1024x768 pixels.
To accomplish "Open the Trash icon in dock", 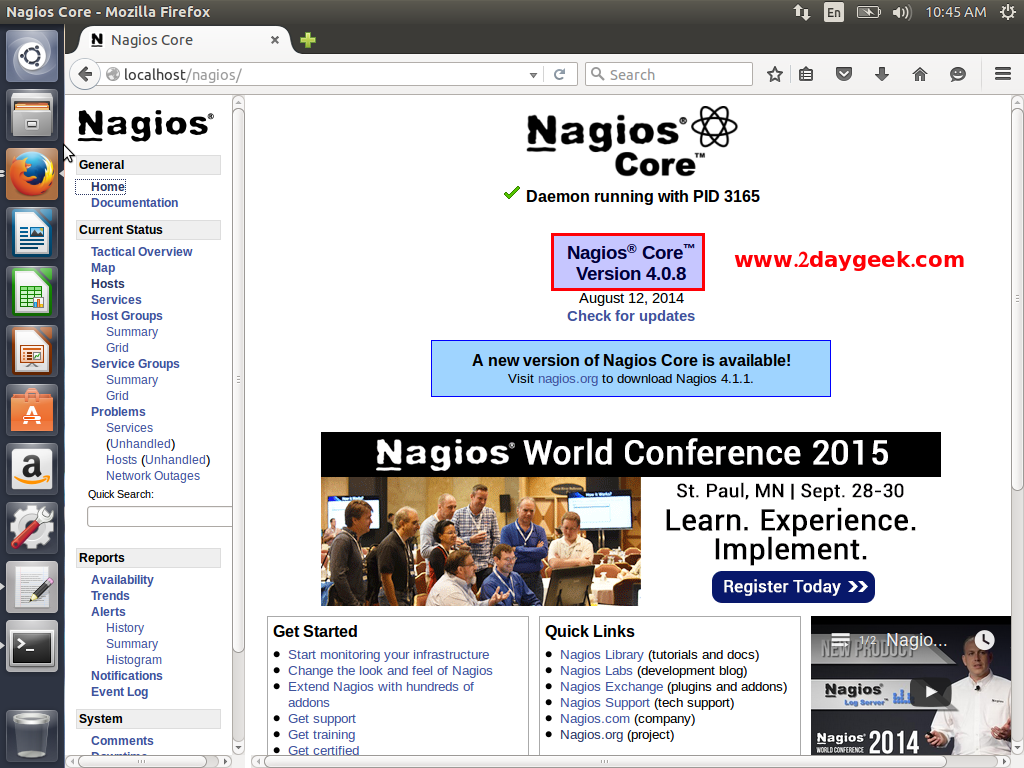I will pos(32,736).
